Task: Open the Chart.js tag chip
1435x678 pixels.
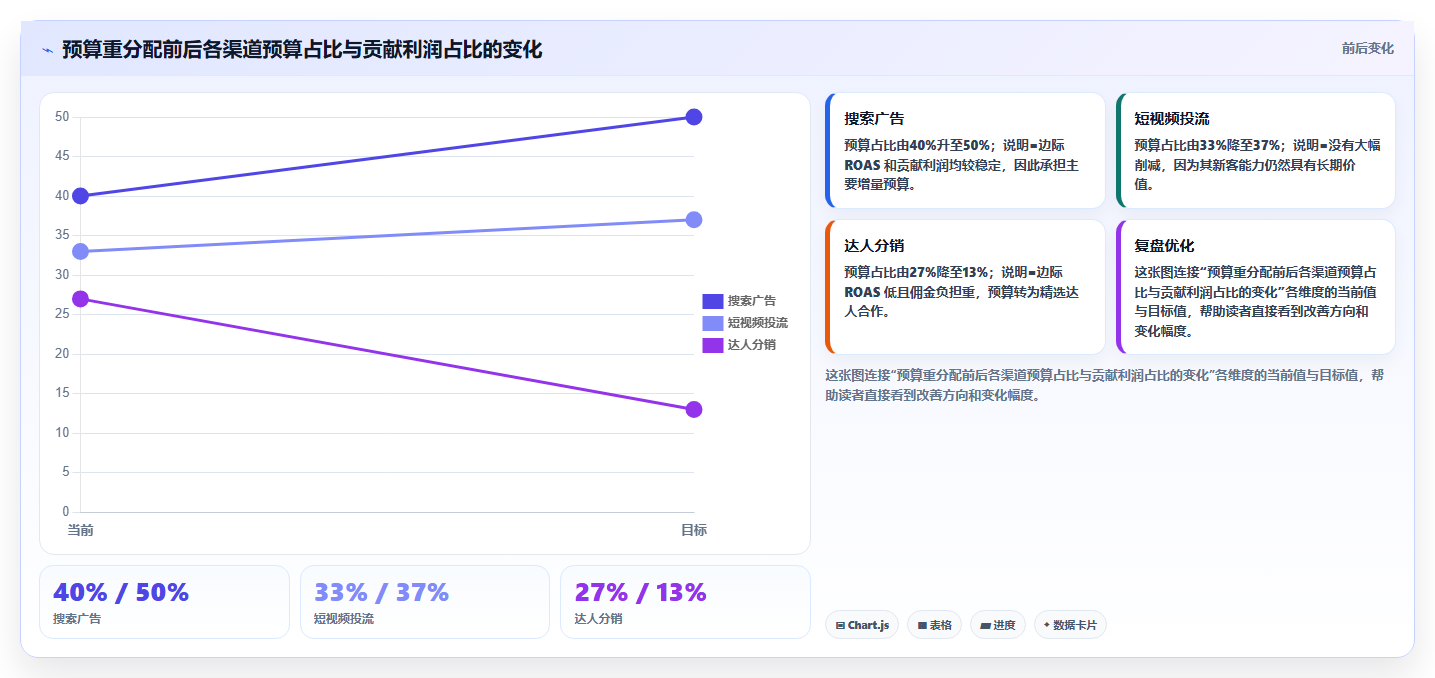Action: click(x=862, y=625)
